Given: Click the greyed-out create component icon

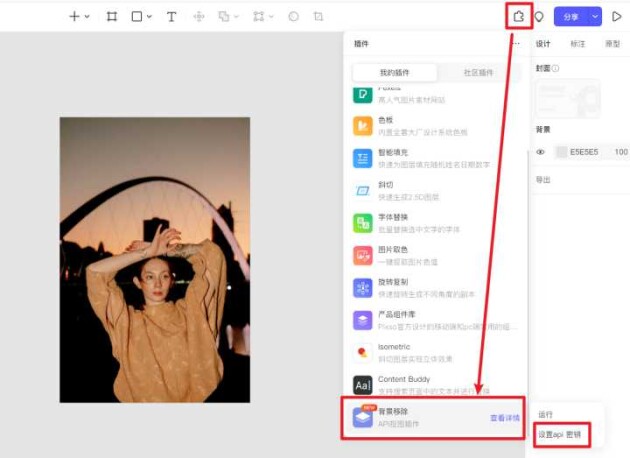Looking at the screenshot, I should coord(198,16).
